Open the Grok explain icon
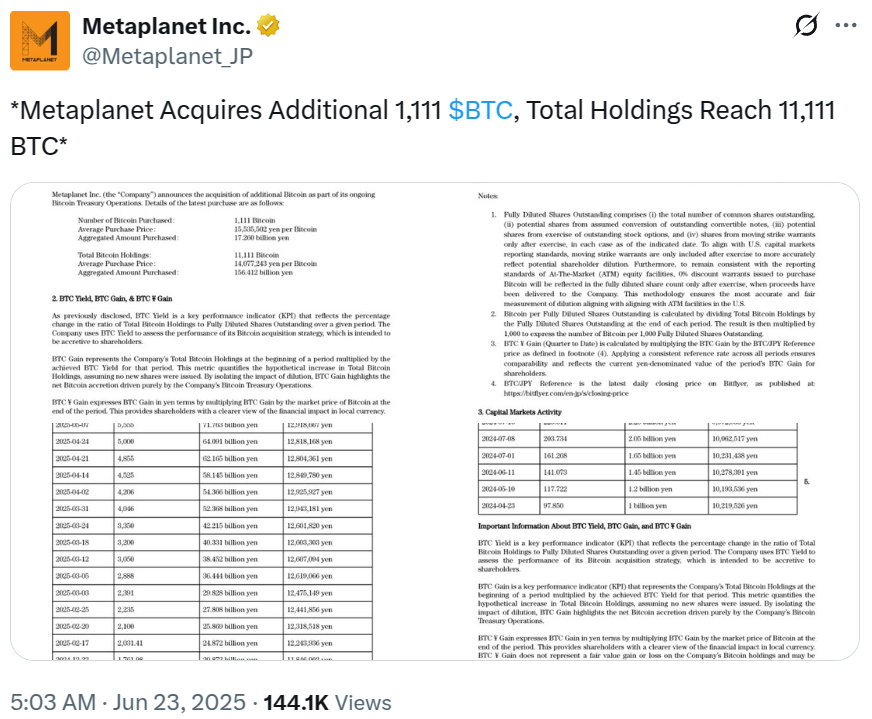The height and width of the screenshot is (719, 872). 803,26
